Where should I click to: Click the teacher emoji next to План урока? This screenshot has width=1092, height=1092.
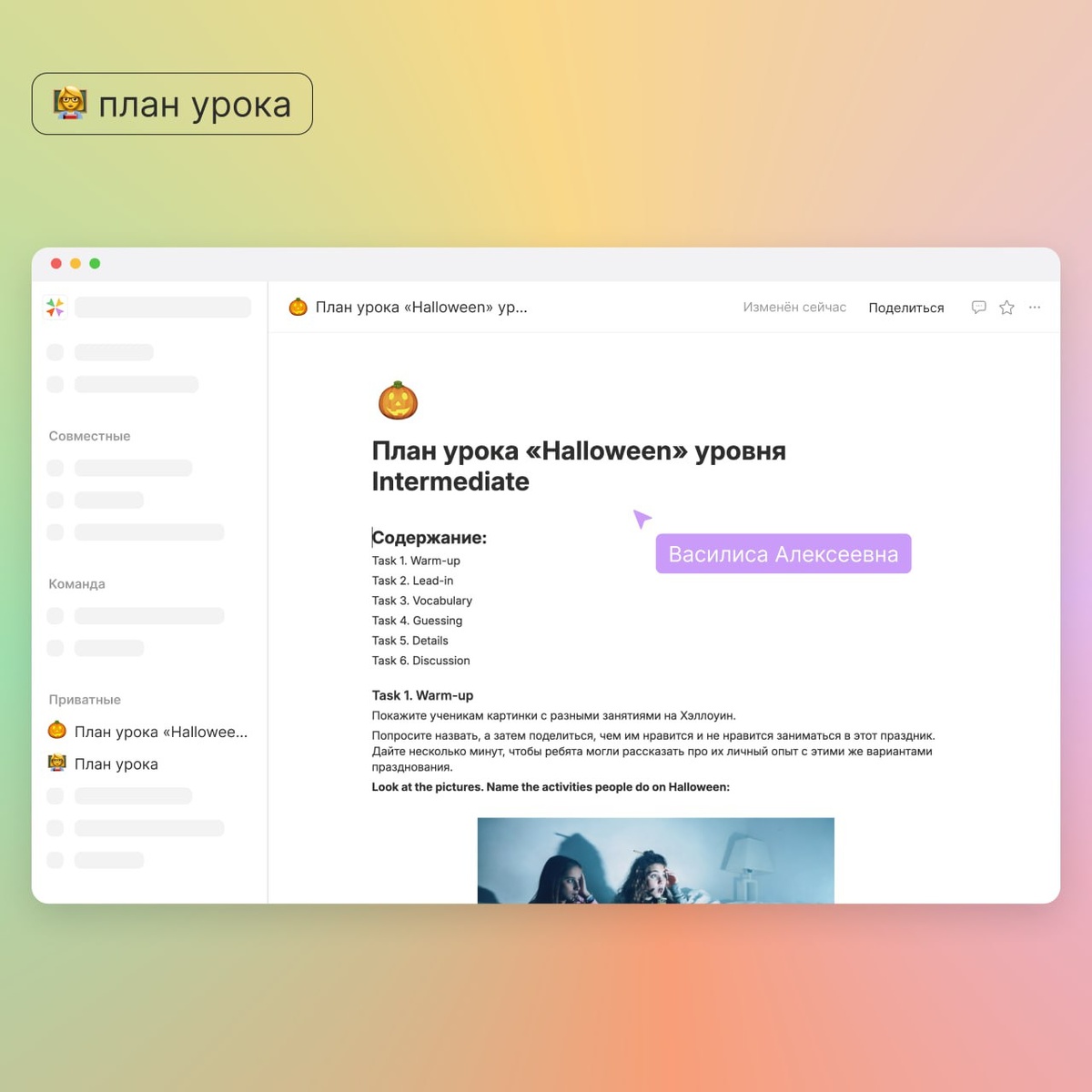57,763
